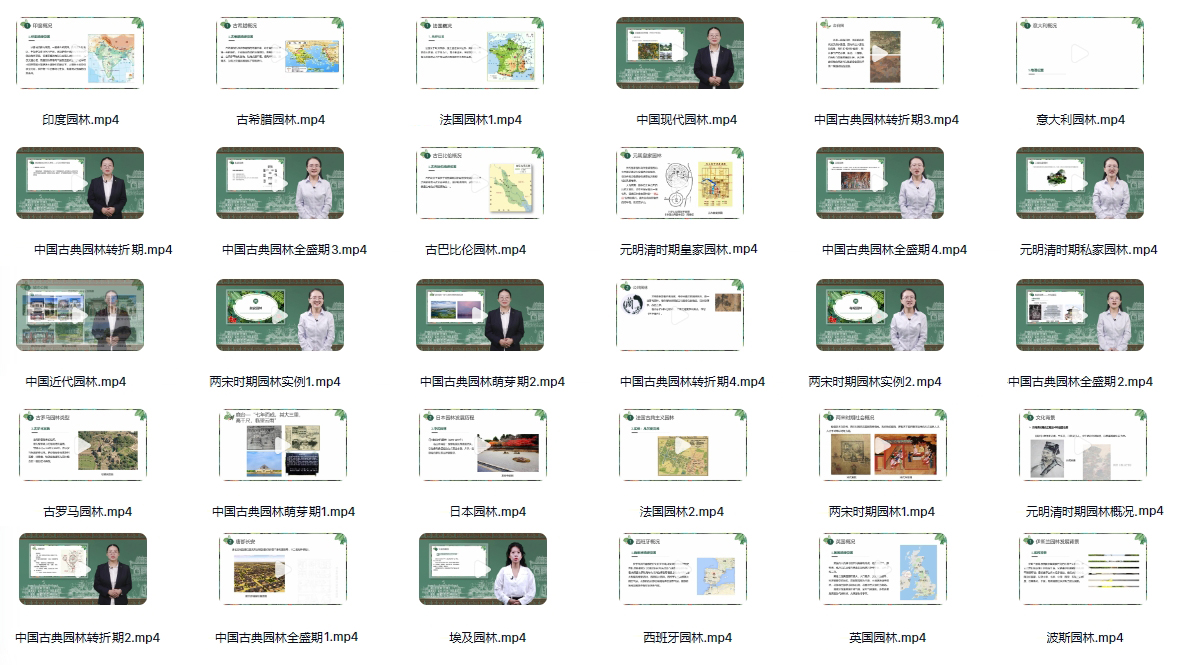Click the play overlay on 意大利园林.mp4
Viewport: 1177px width, 665px height.
[x=1081, y=53]
